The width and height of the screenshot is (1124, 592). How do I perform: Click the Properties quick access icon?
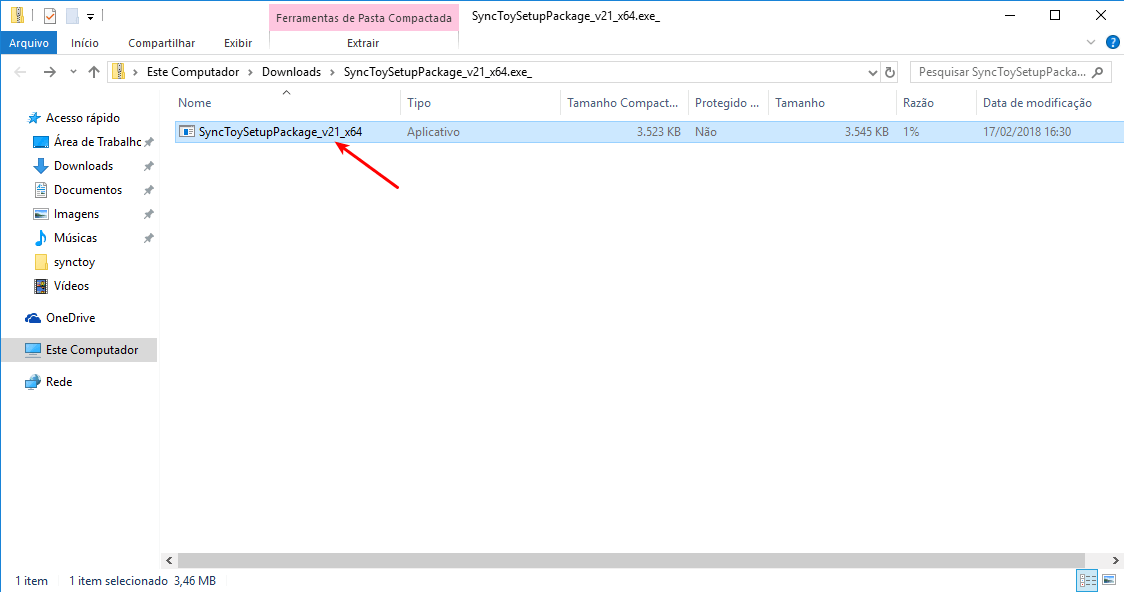49,15
